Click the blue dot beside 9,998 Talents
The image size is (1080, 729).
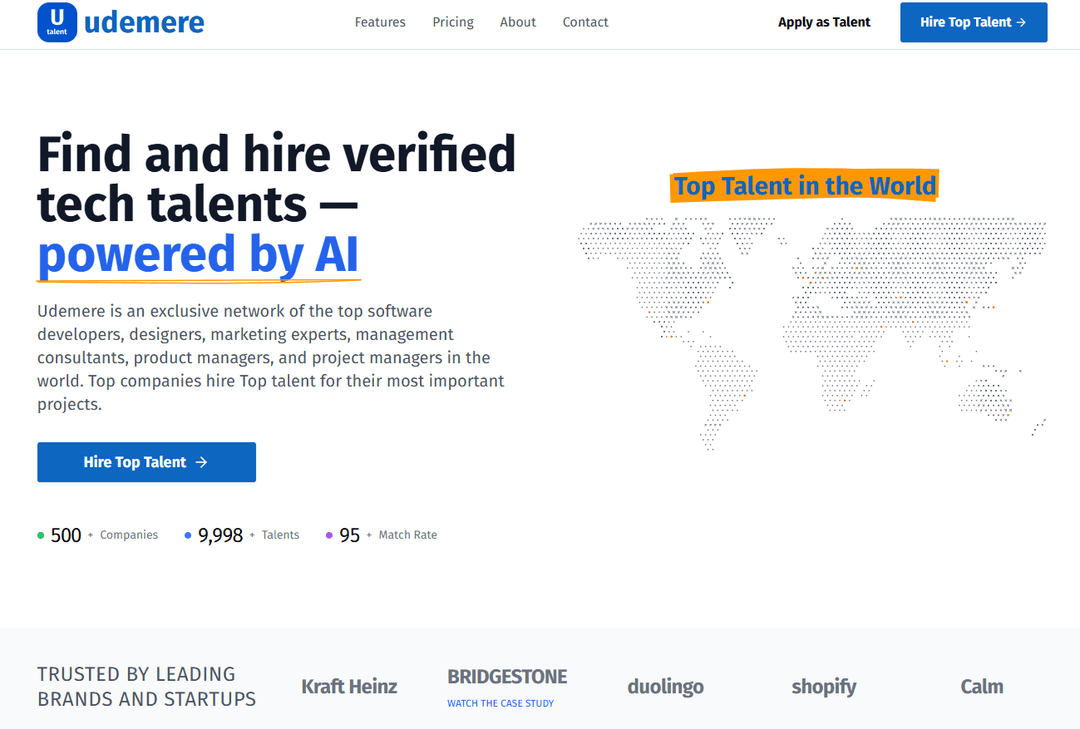(x=188, y=536)
